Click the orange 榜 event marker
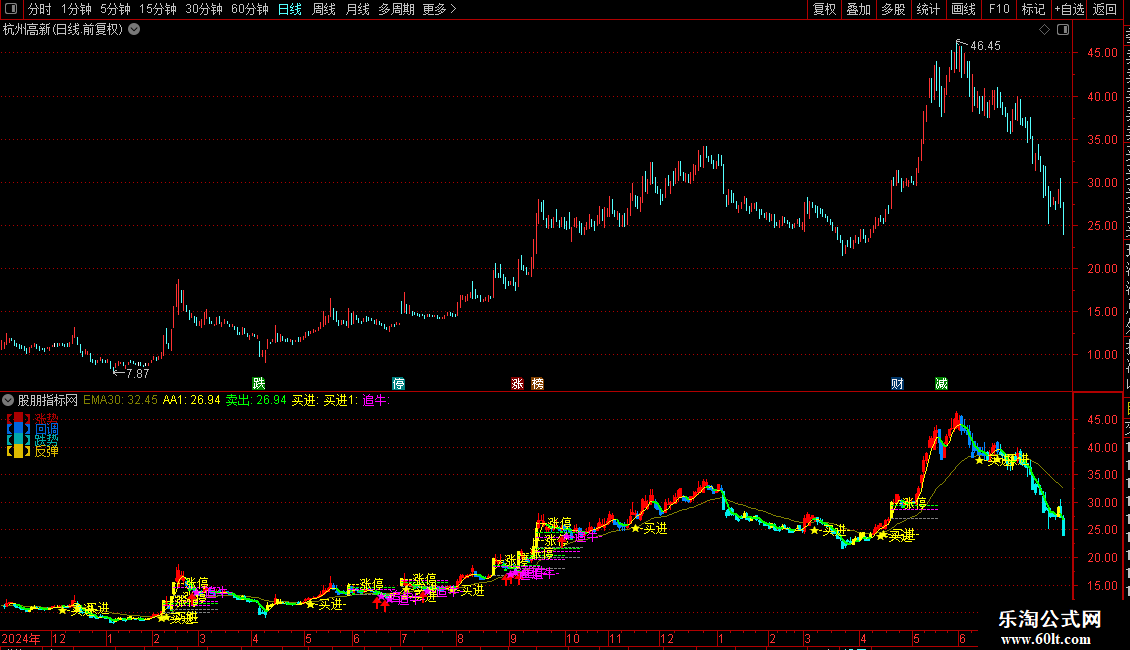Image resolution: width=1130 pixels, height=650 pixels. click(x=538, y=383)
